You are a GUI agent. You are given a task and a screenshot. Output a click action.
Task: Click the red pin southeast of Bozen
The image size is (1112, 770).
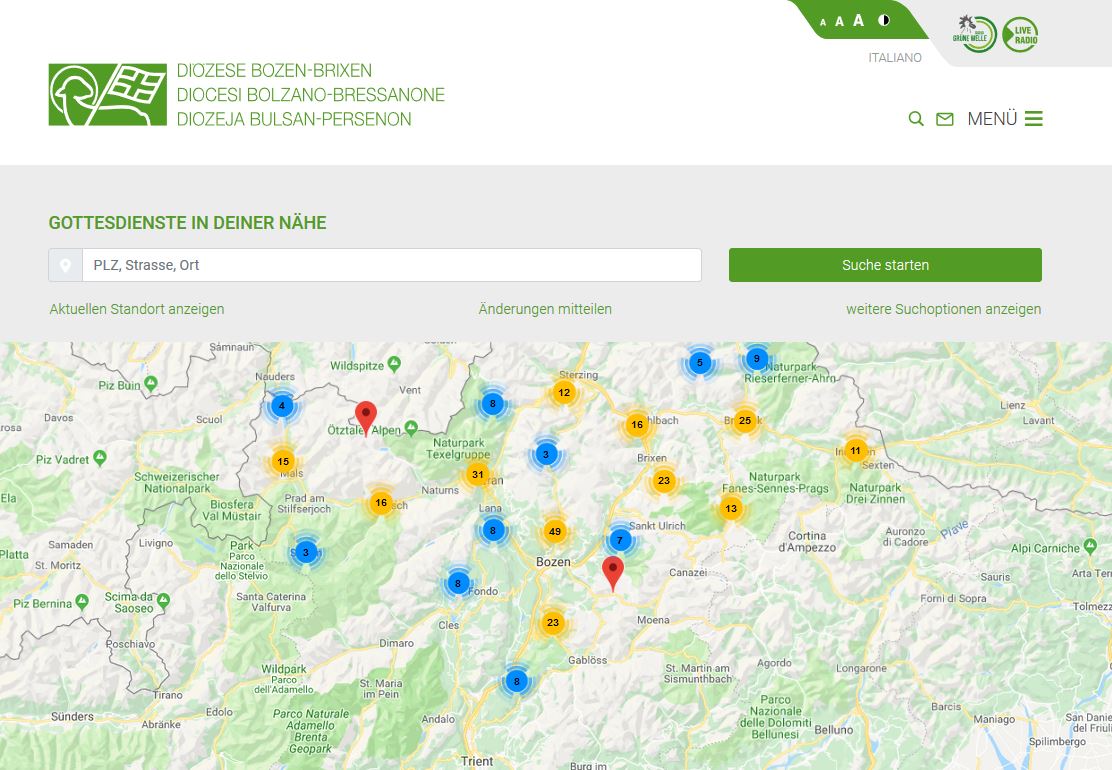(x=612, y=571)
